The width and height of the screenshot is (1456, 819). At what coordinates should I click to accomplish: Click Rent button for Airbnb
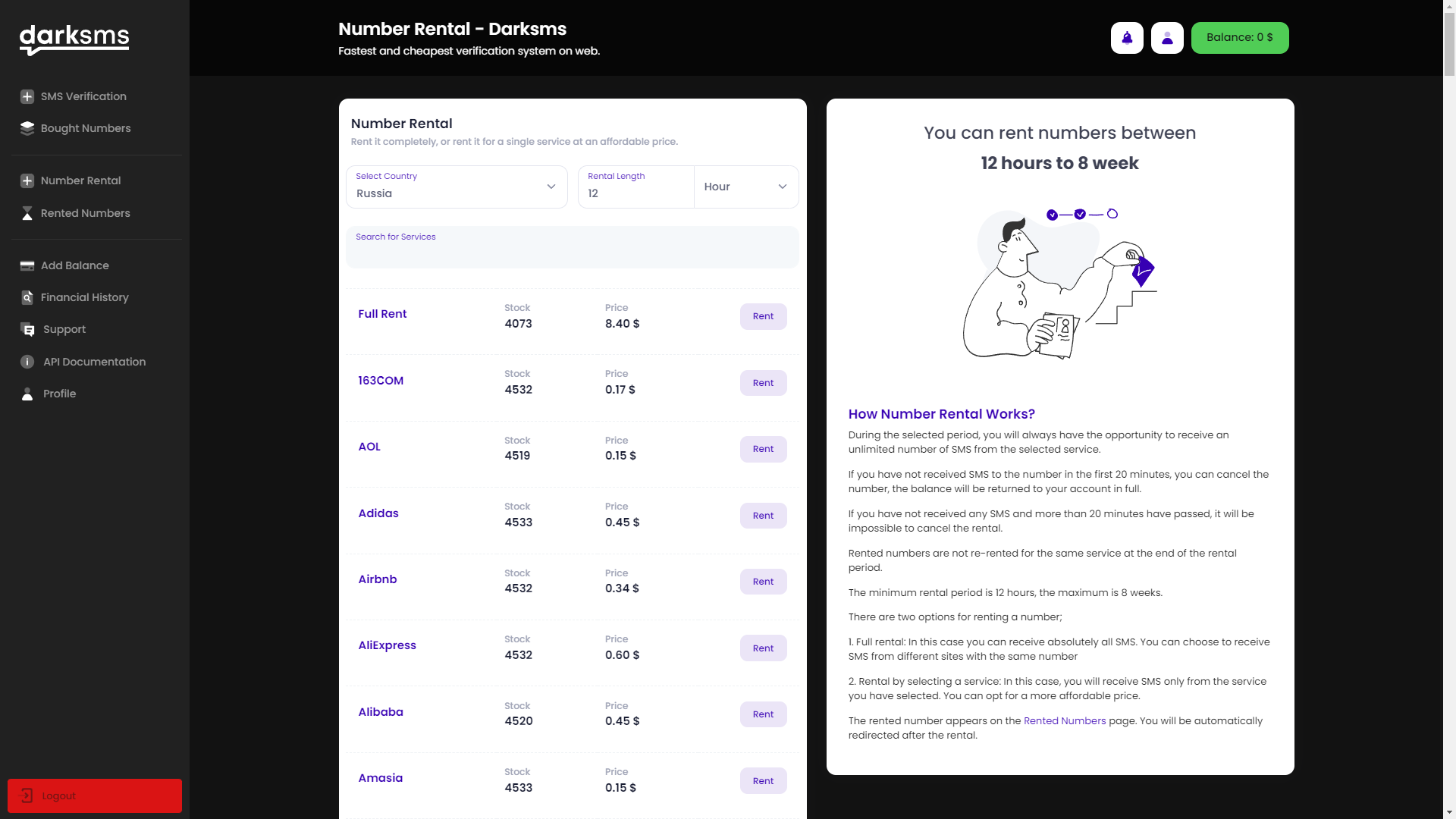[763, 582]
